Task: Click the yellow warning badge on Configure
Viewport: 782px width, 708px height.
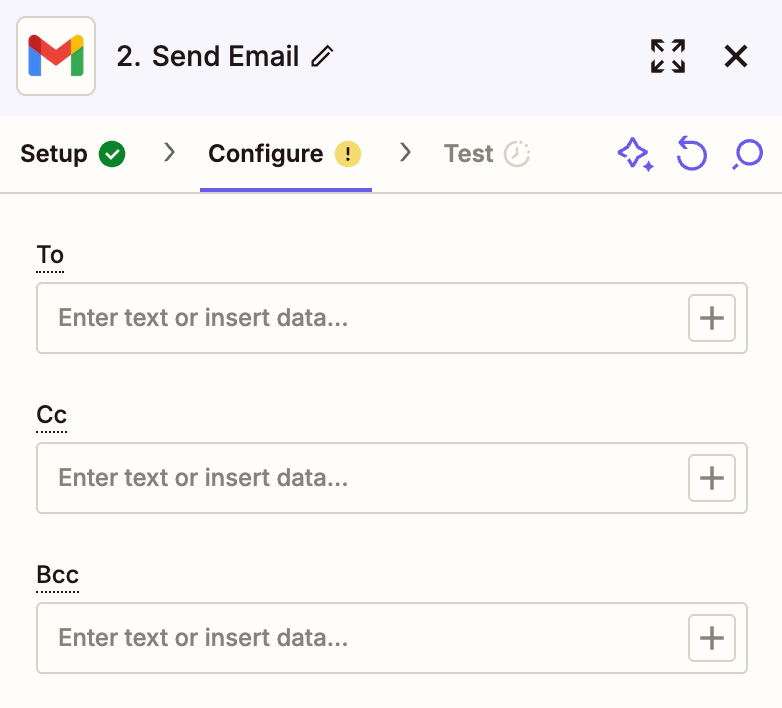Action: (347, 154)
